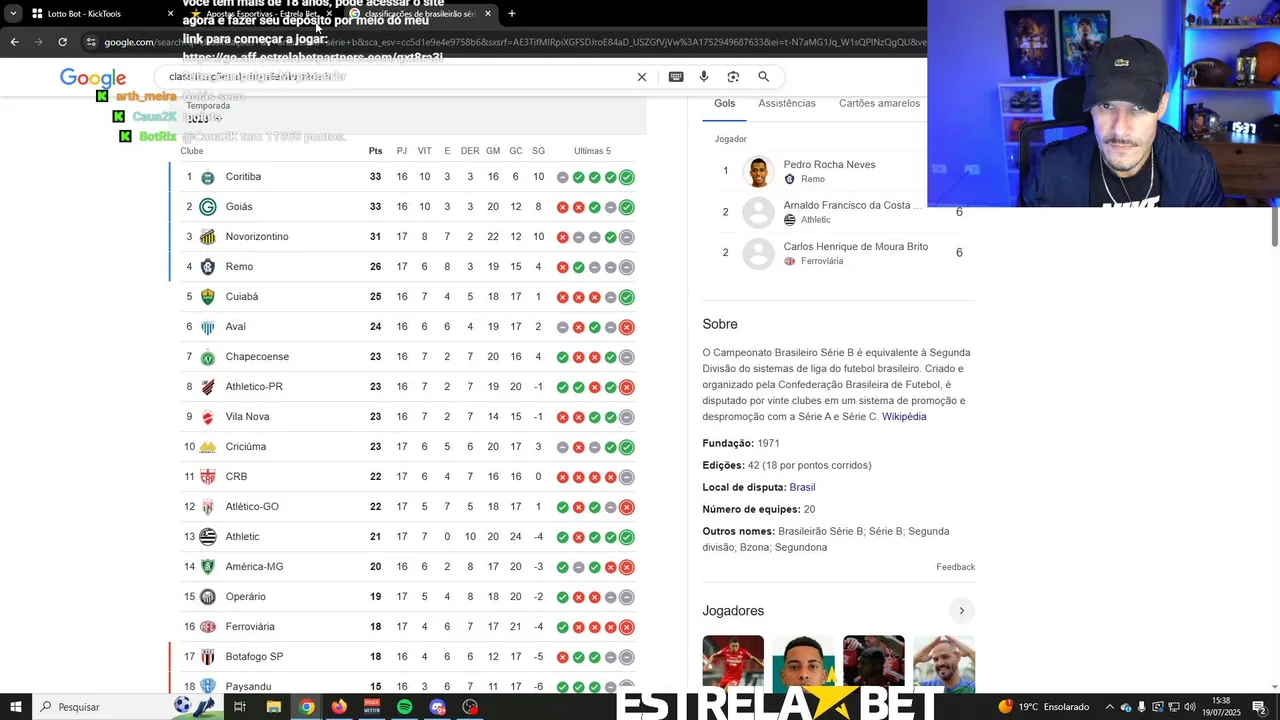Open a new Chrome tab
The height and width of the screenshot is (720, 1280).
512,14
